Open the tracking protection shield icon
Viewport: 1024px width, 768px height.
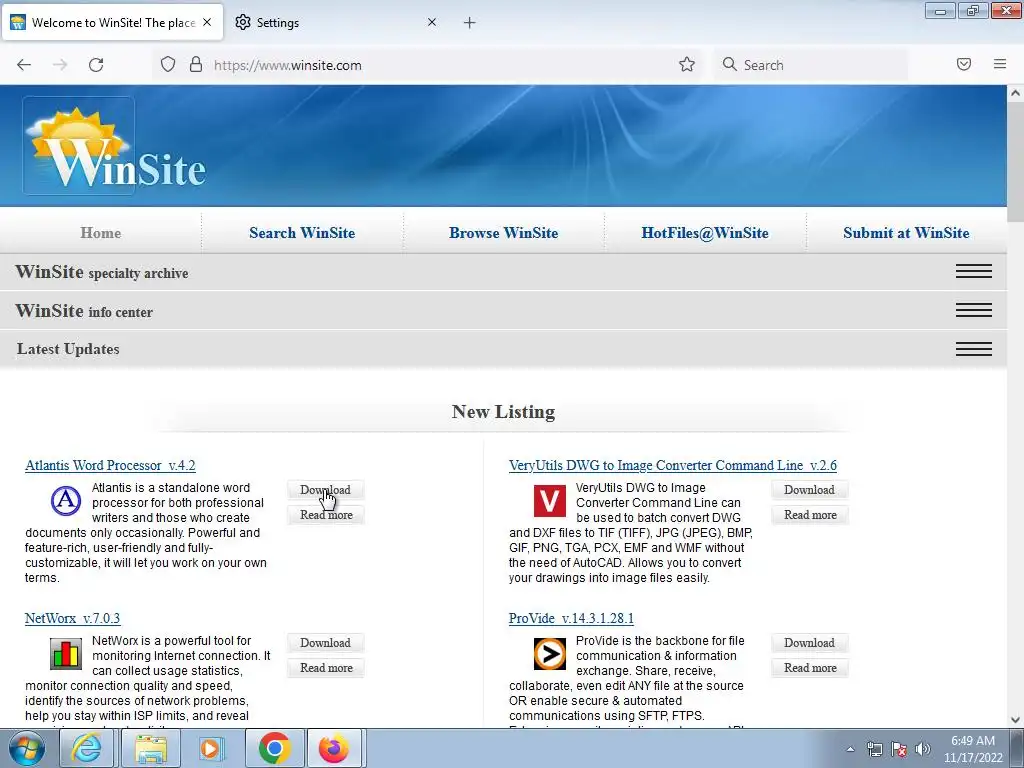pyautogui.click(x=168, y=65)
